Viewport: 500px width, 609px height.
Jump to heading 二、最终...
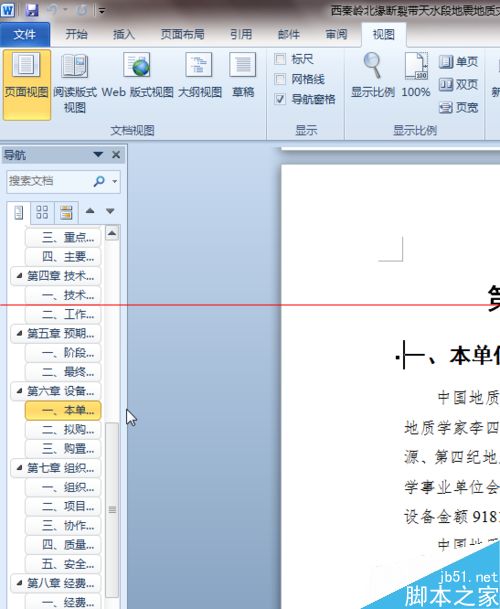coord(63,372)
